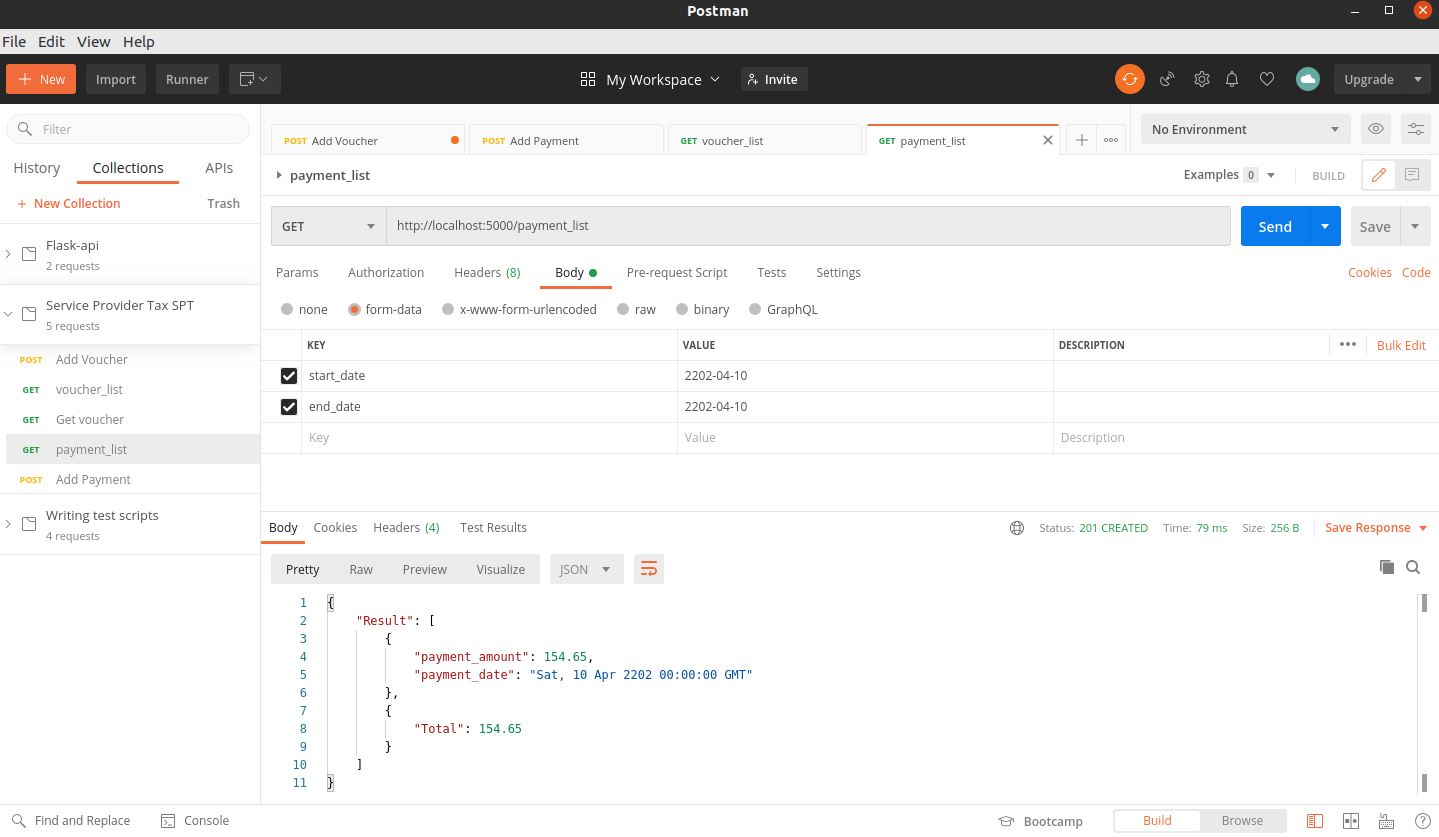Image resolution: width=1439 pixels, height=837 pixels.
Task: Open the Send button dropdown arrow
Action: (1325, 226)
